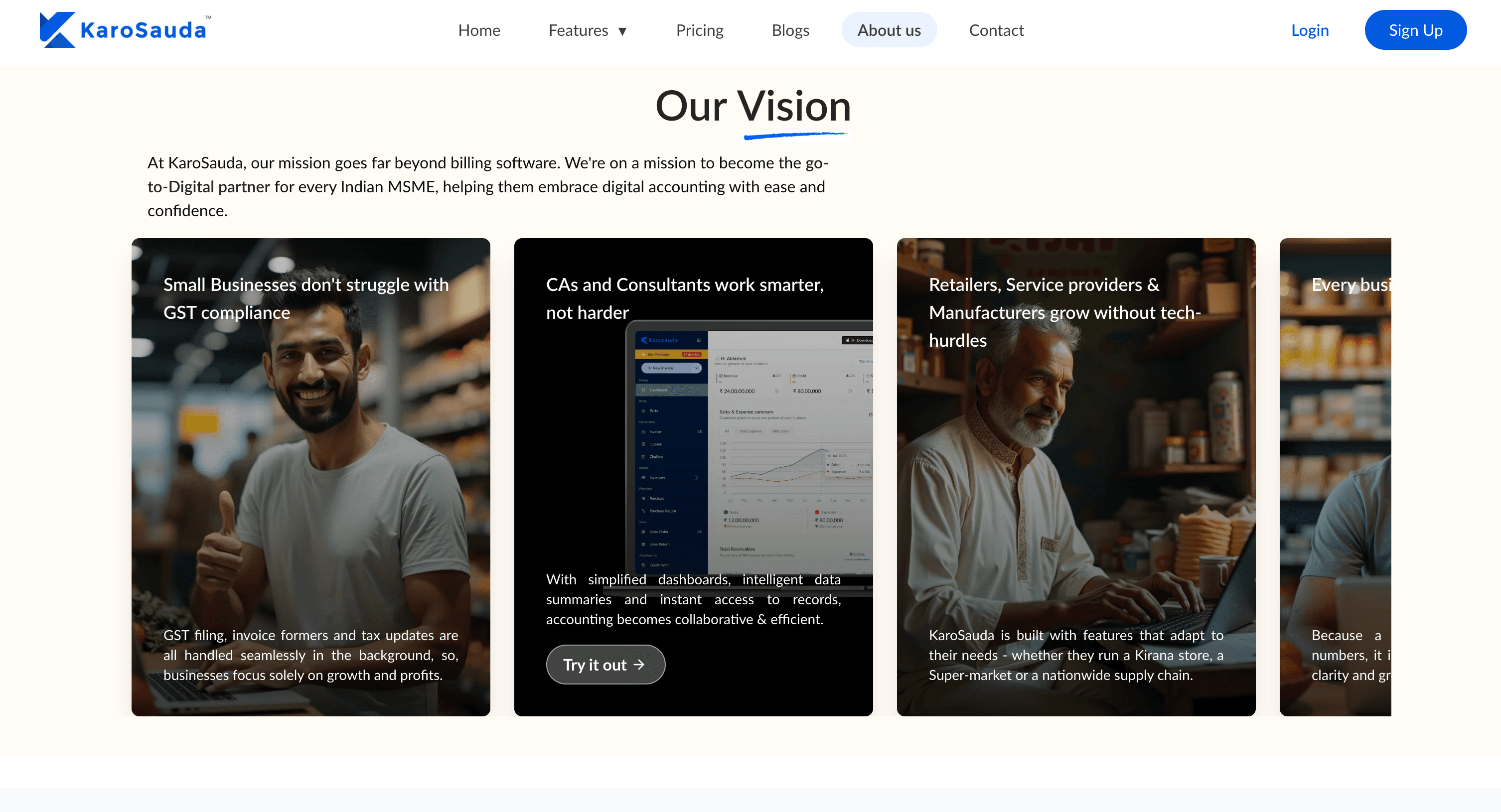Expand the Features dropdown arrow
Screen dimensions: 1501x812
[x=622, y=31]
